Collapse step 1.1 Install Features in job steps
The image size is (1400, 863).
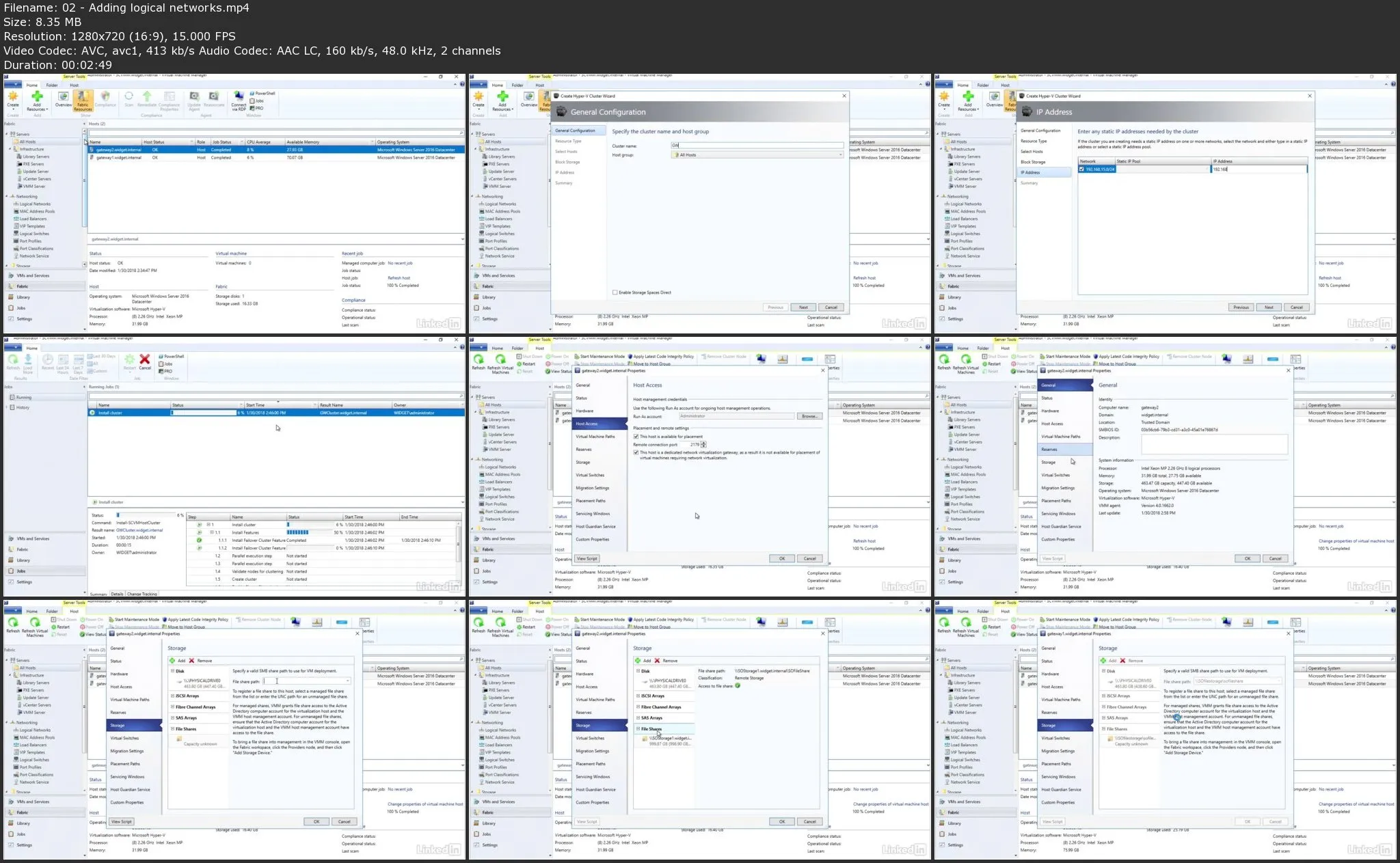pos(211,532)
